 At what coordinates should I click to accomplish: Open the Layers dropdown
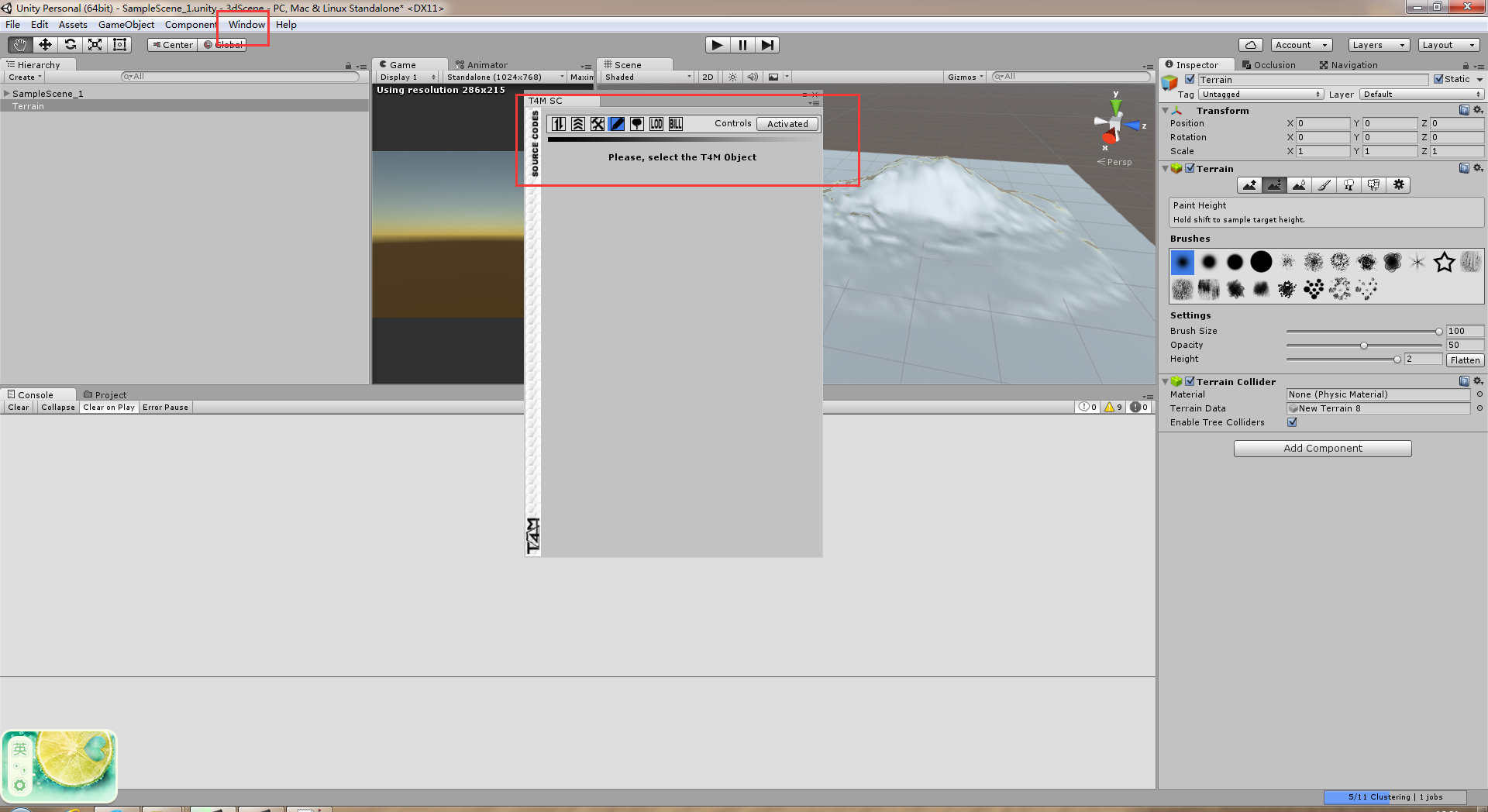(x=1379, y=45)
